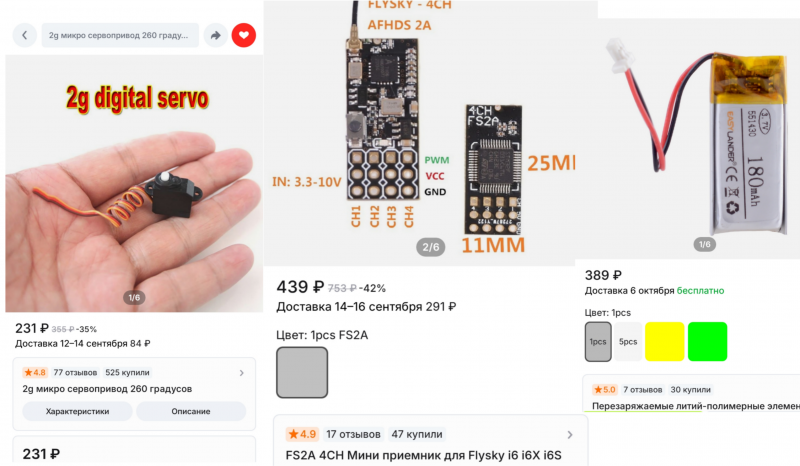Open the servo's 77 отзывов reviews
800x466 pixels.
point(76,373)
